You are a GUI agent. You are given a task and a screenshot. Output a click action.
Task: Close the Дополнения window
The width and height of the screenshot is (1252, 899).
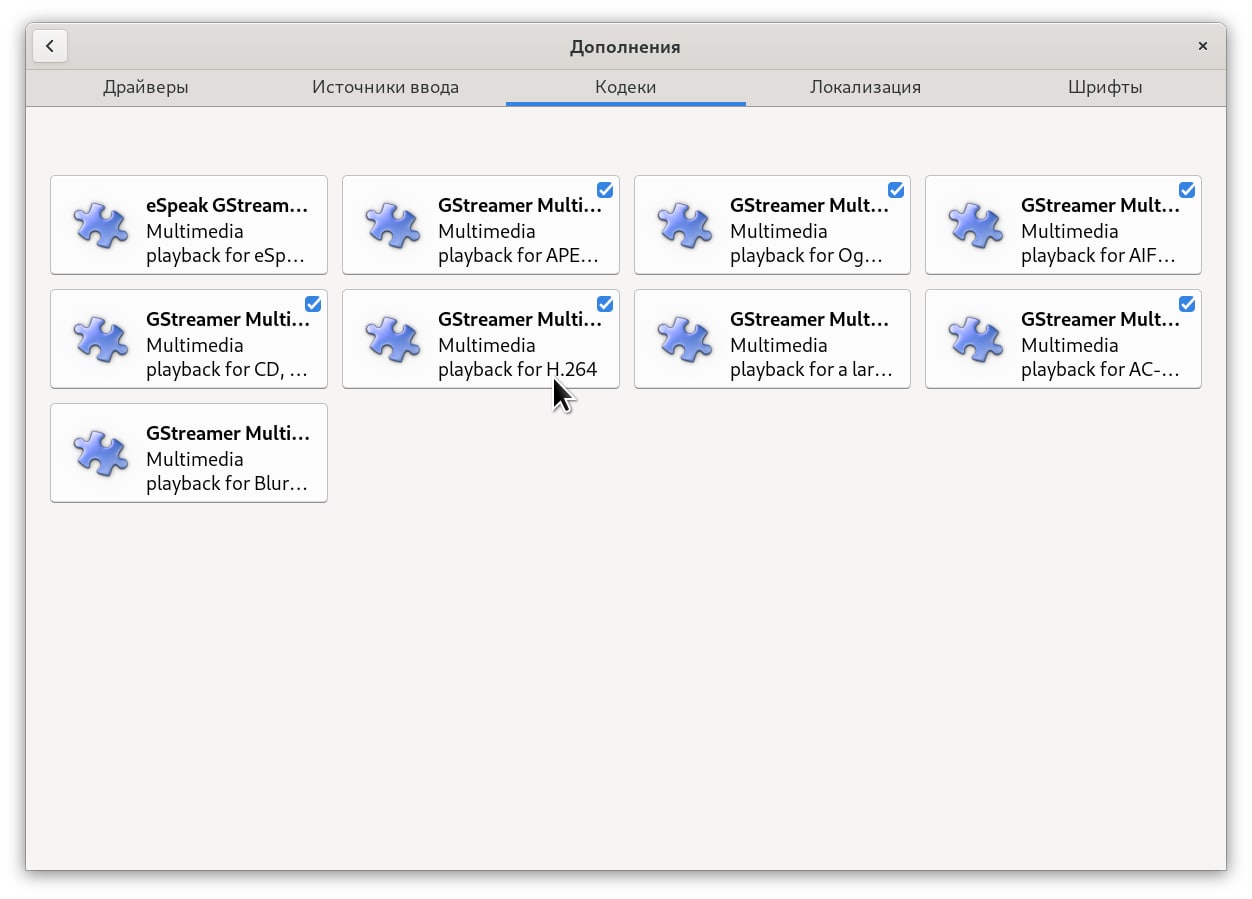click(x=1203, y=46)
